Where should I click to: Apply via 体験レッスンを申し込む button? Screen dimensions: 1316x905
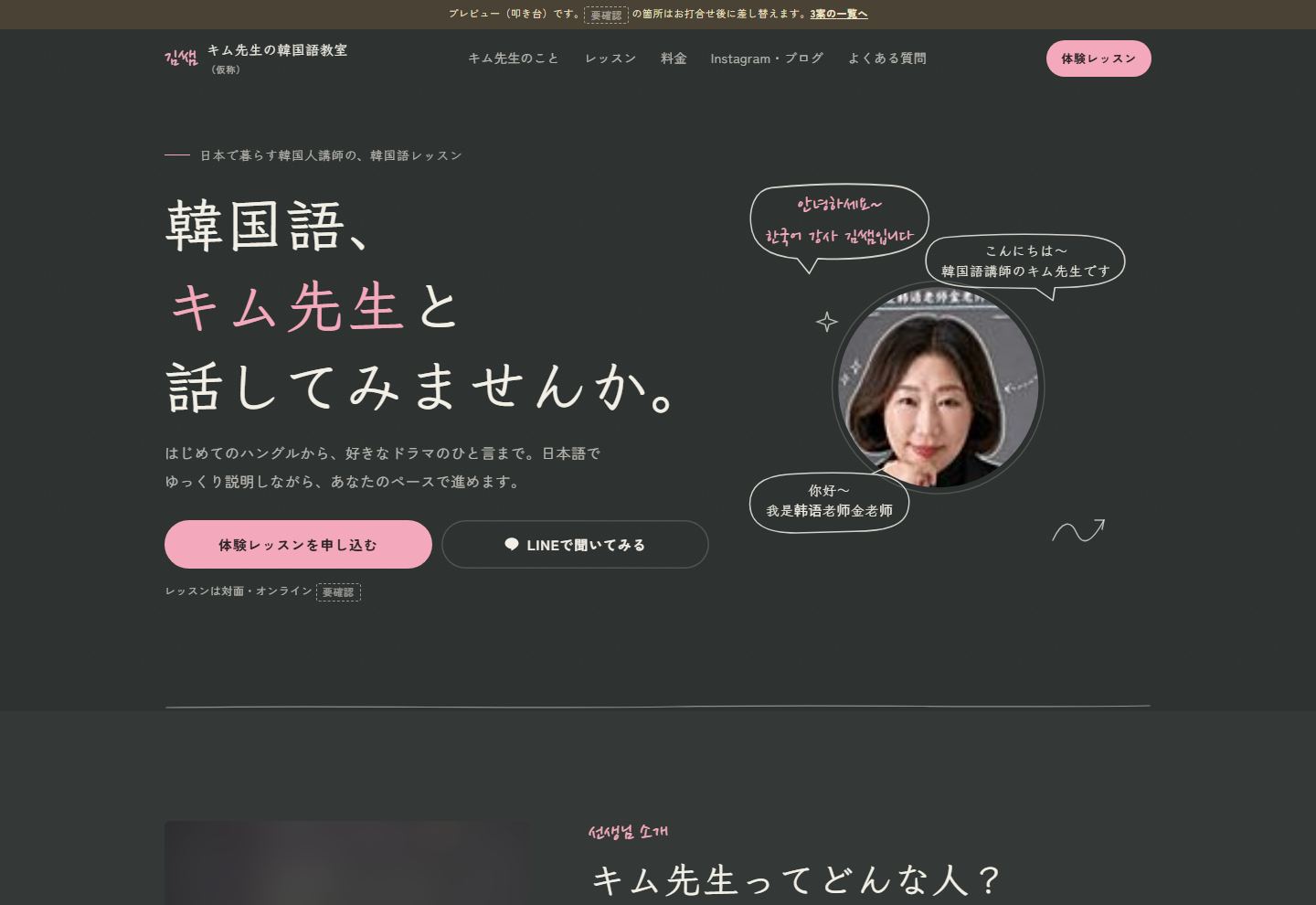pyautogui.click(x=298, y=545)
